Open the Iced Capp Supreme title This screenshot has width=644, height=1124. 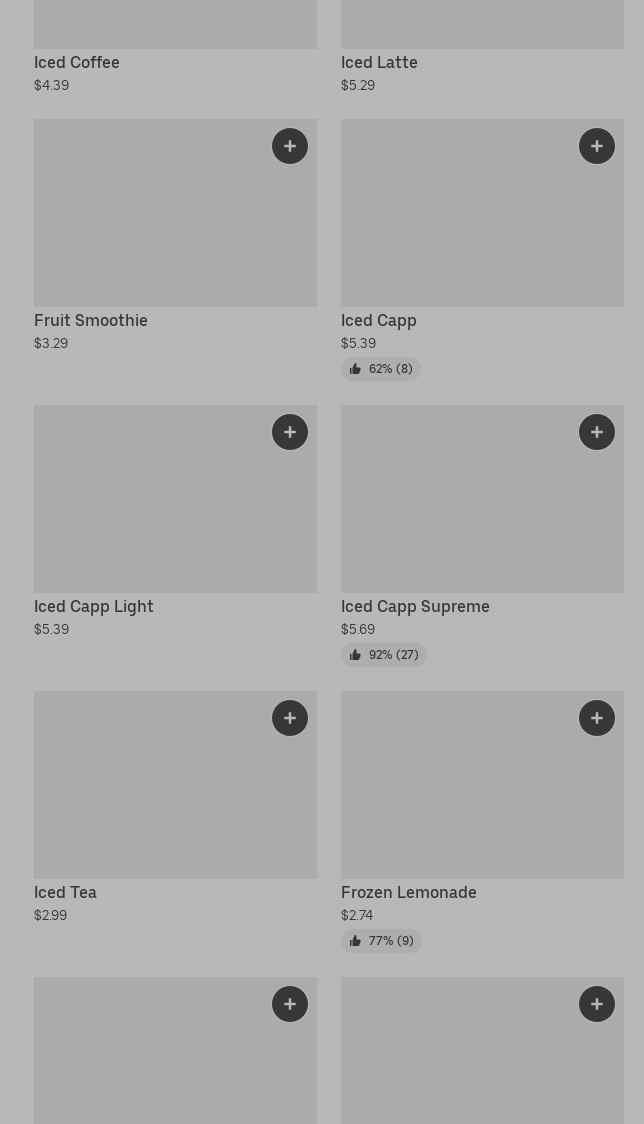click(x=415, y=606)
